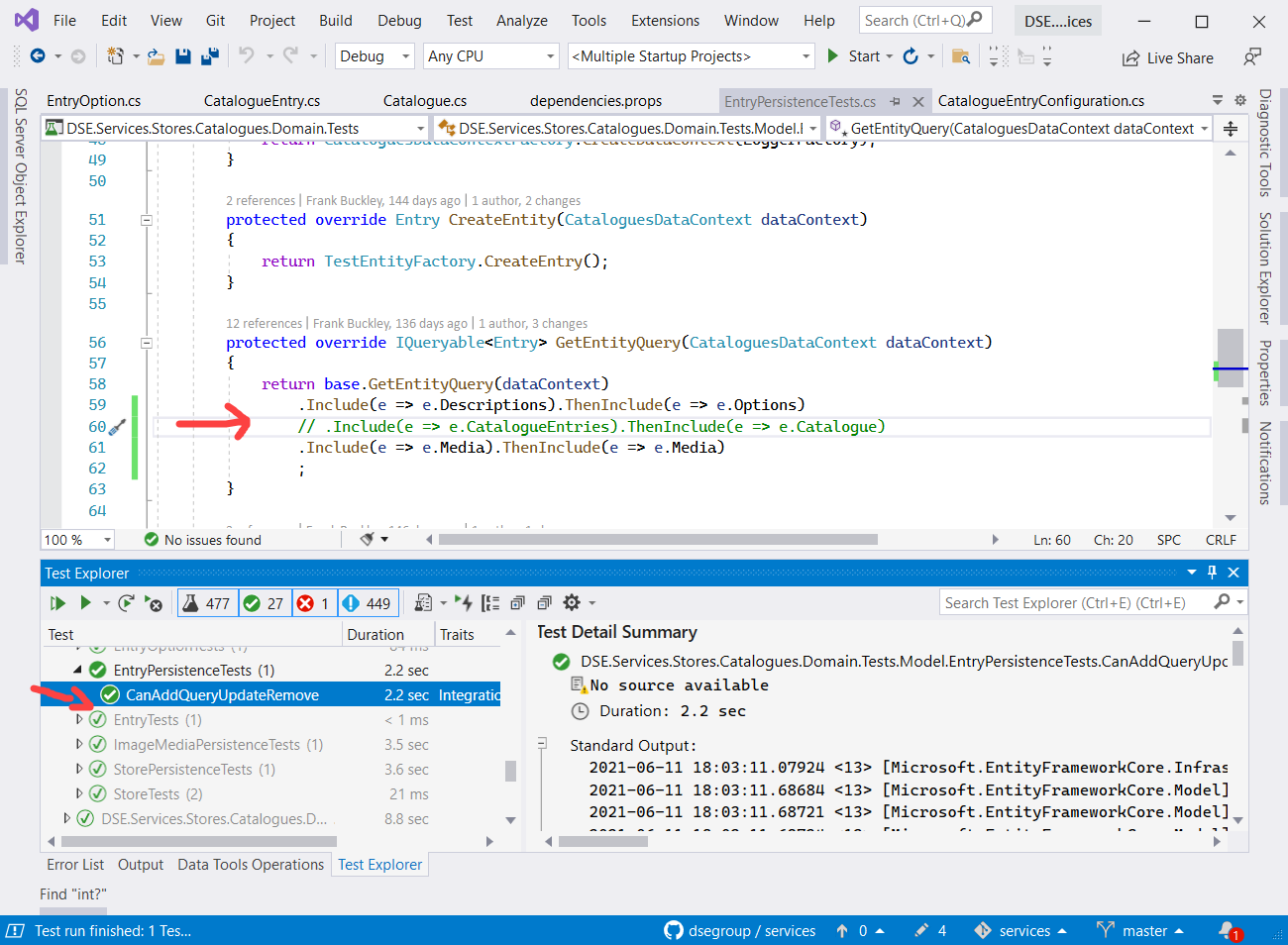The width and height of the screenshot is (1288, 945).
Task: Open the zoom level combo showing 100%
Action: click(77, 540)
